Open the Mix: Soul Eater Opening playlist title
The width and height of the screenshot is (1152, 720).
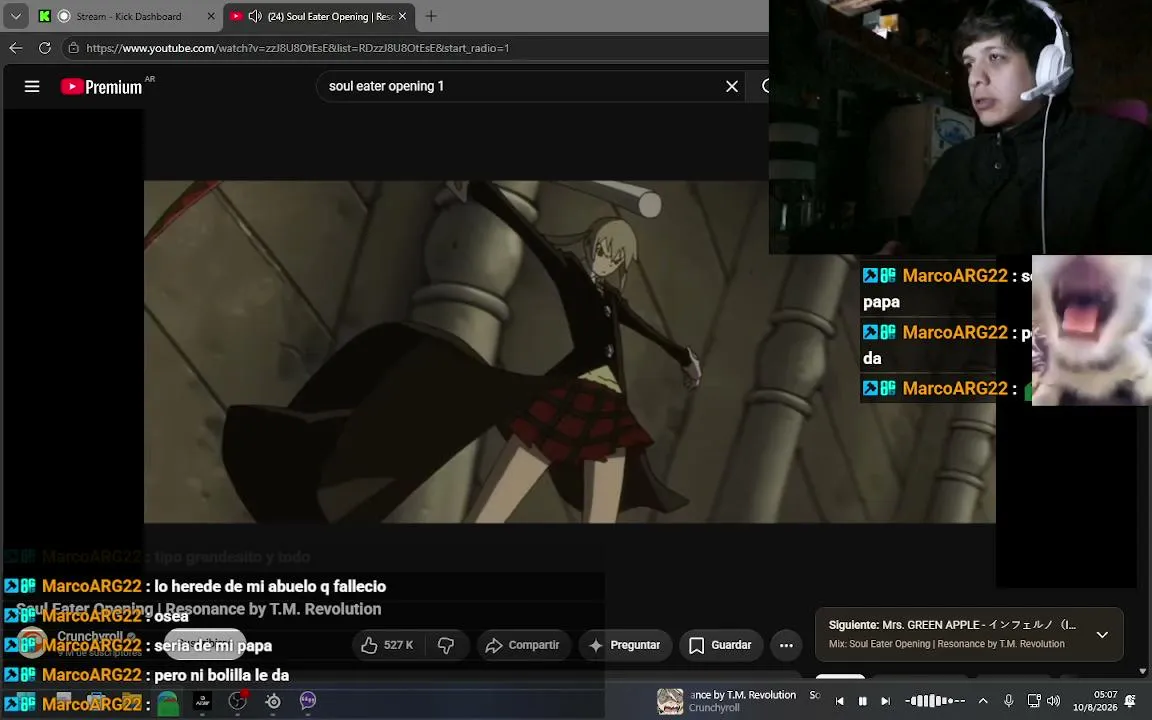tap(946, 644)
